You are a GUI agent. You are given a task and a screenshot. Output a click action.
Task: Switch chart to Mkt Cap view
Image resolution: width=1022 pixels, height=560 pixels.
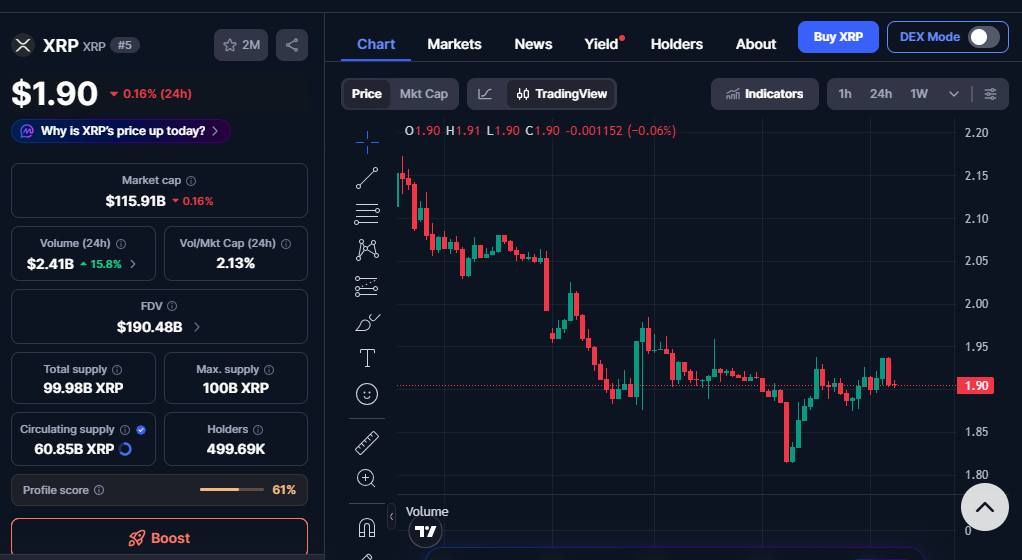(x=424, y=94)
